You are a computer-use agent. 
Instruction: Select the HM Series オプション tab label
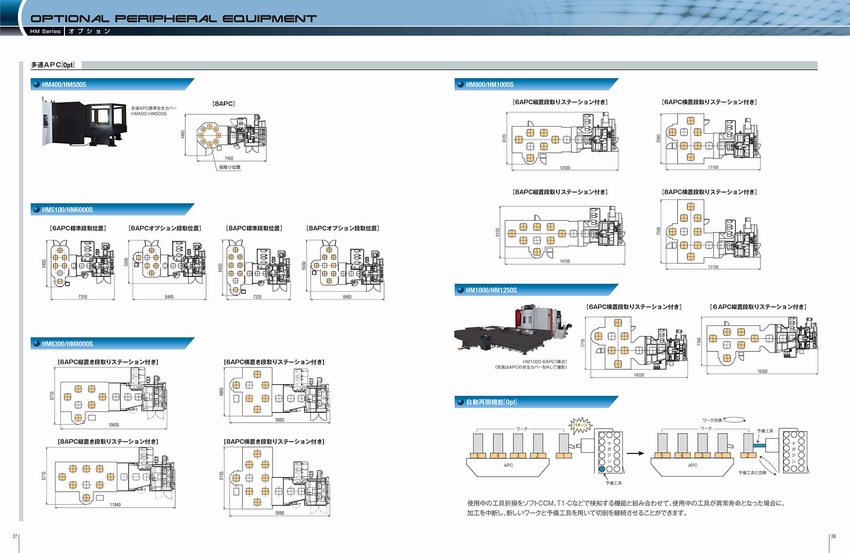[x=75, y=33]
